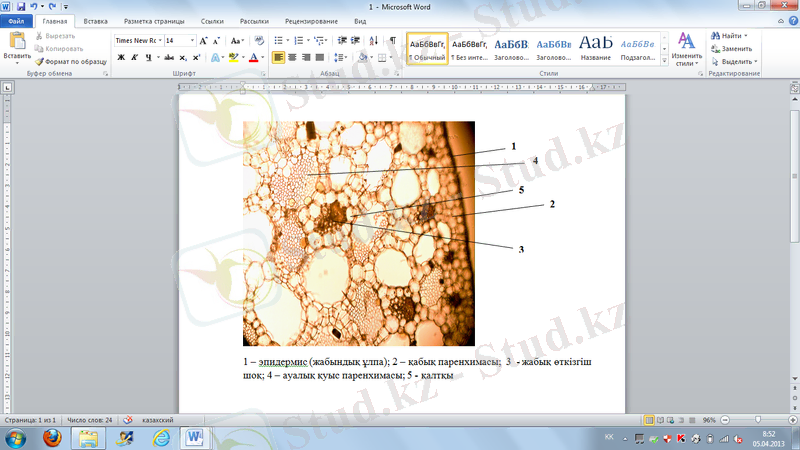The width and height of the screenshot is (800, 450).
Task: Expand the Find (Найти) dropdown arrow
Action: tap(746, 35)
